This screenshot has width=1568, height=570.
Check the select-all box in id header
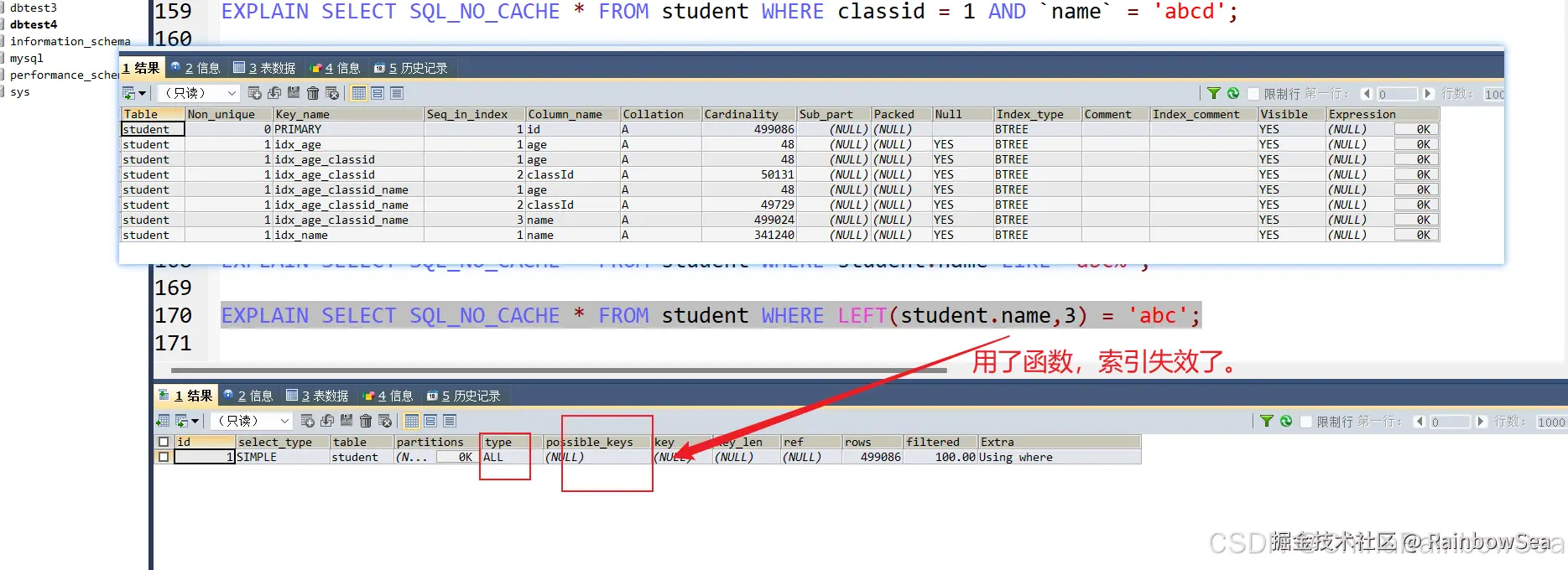coord(164,442)
